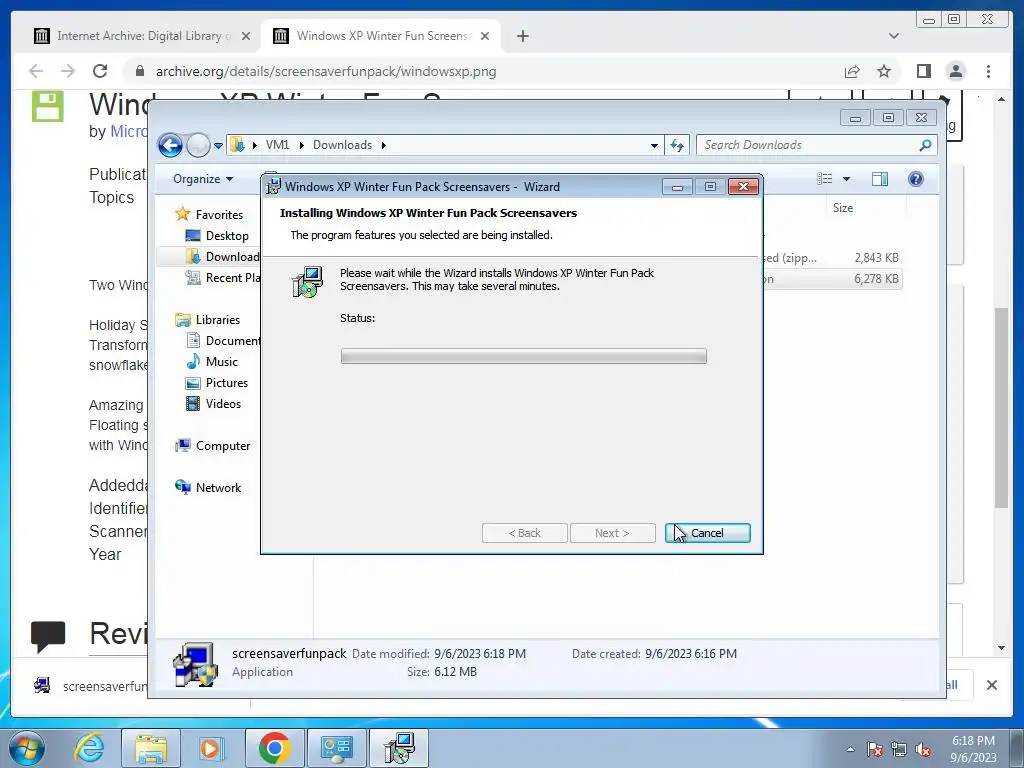
Task: Focus the Search Downloads field
Action: coord(808,145)
